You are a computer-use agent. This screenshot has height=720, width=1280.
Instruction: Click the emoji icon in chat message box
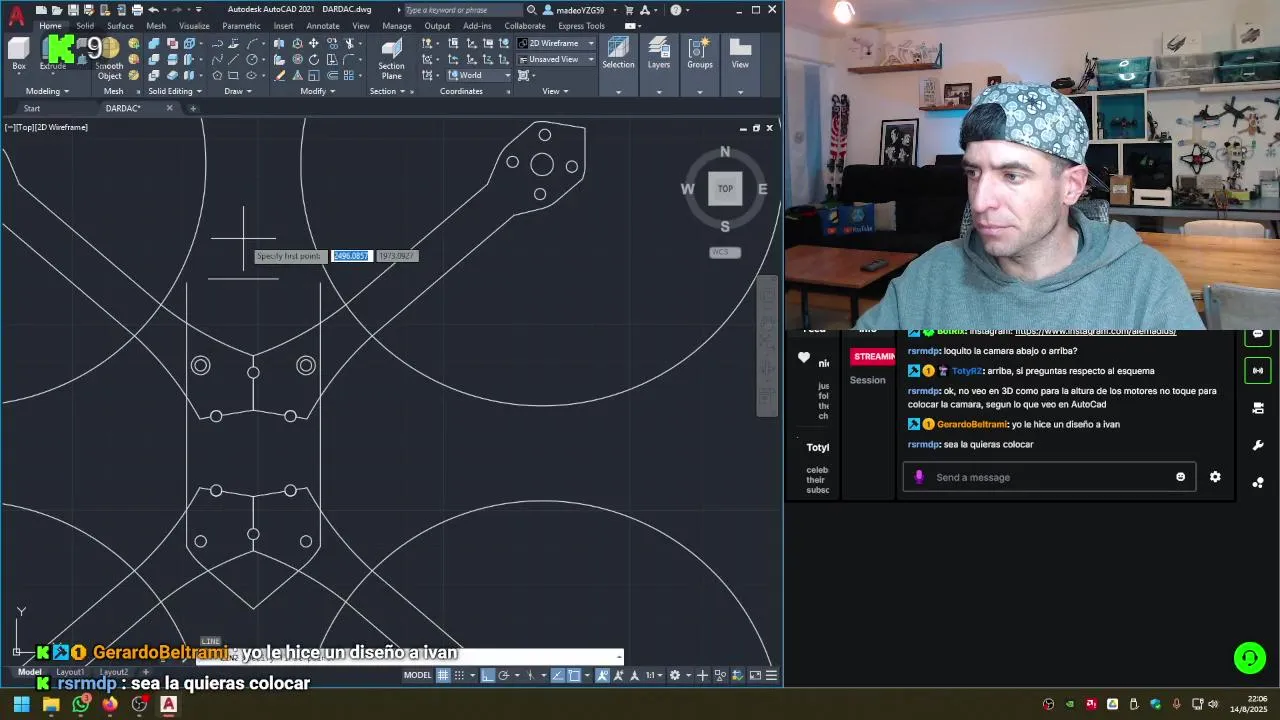pyautogui.click(x=1180, y=477)
